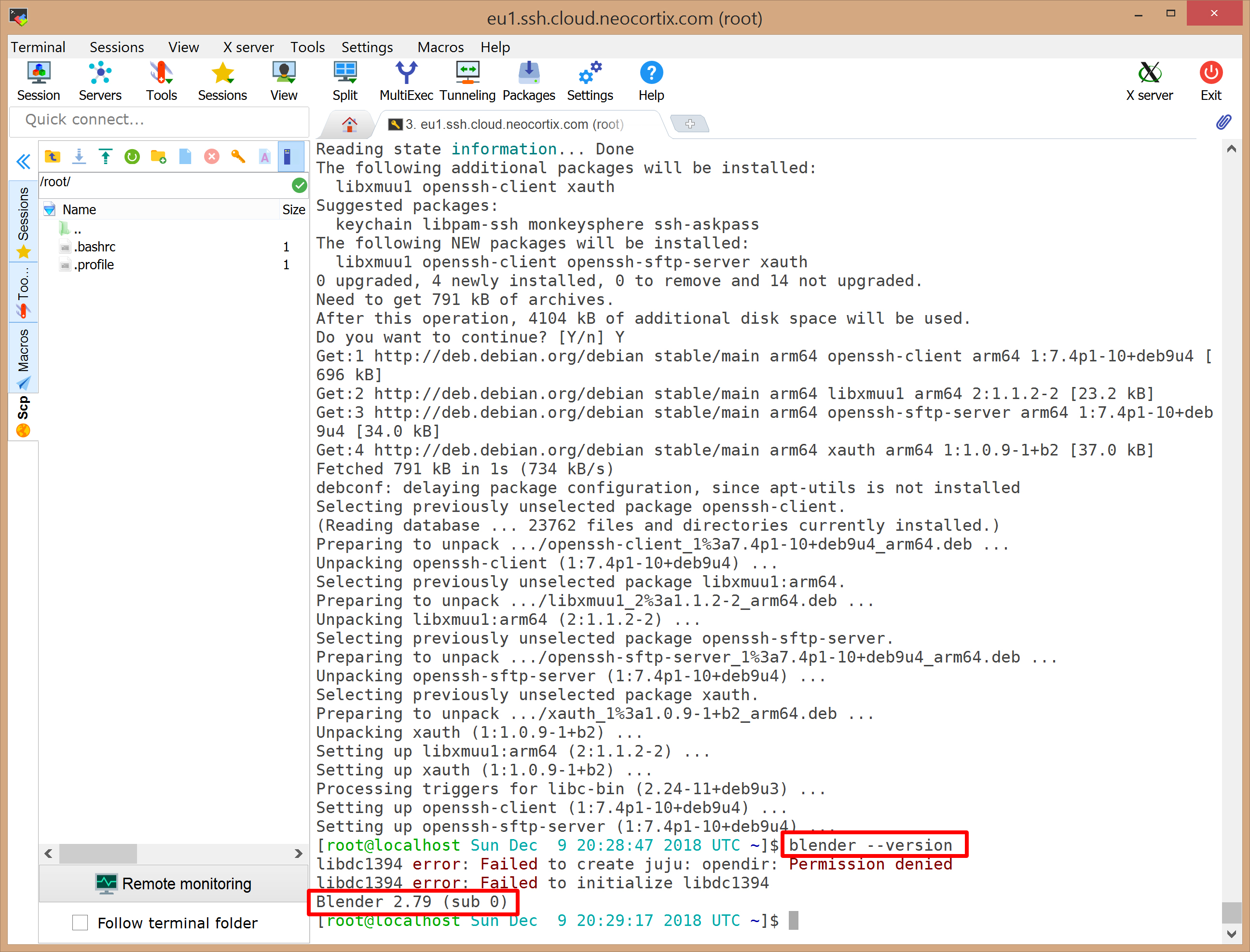Image resolution: width=1250 pixels, height=952 pixels.
Task: Open the X server menu
Action: coord(248,47)
